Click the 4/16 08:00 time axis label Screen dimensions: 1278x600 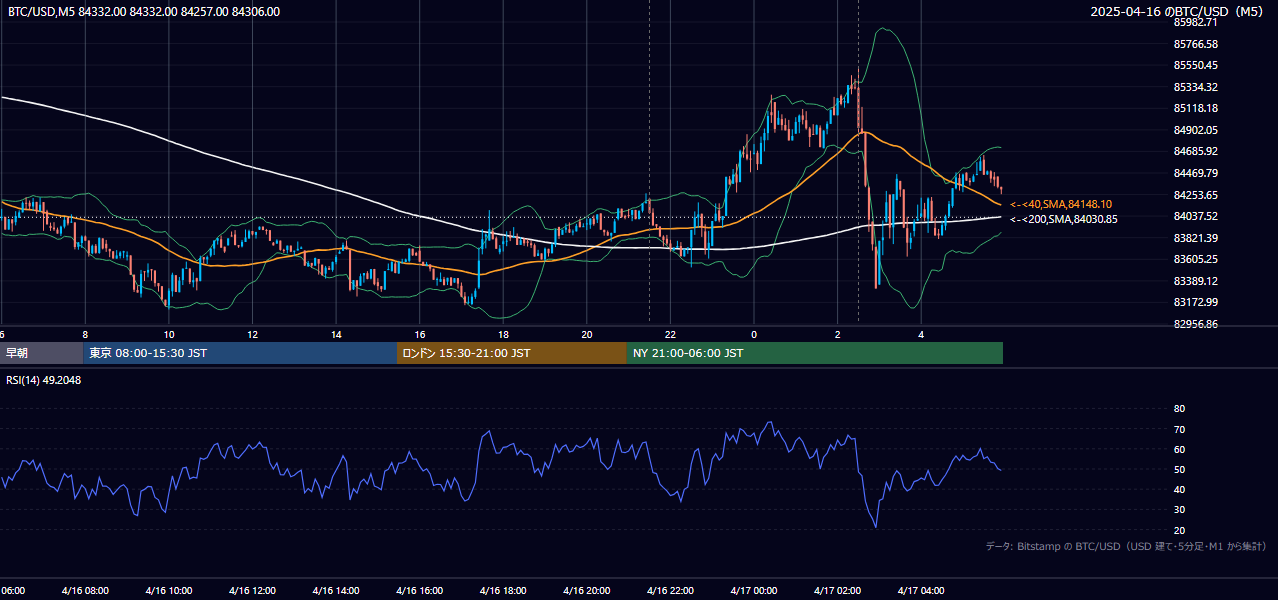pos(84,591)
